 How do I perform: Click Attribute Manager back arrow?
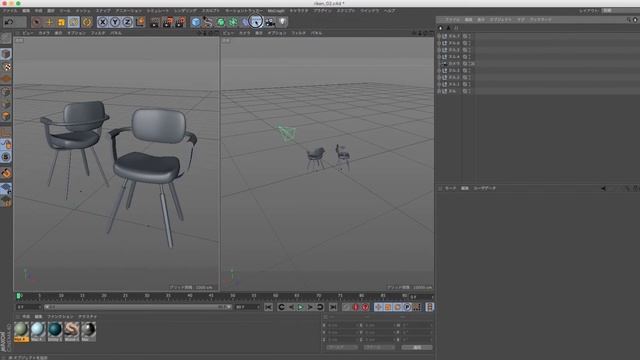tap(604, 189)
